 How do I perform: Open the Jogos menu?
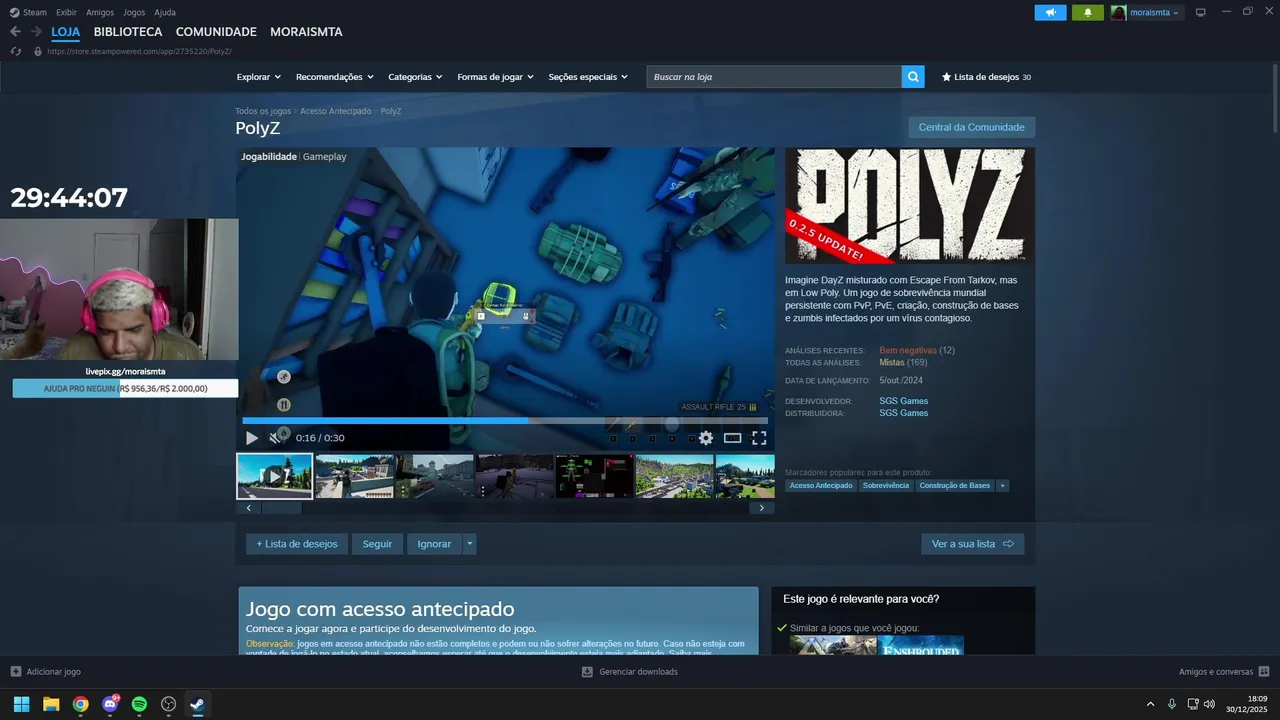coord(134,12)
